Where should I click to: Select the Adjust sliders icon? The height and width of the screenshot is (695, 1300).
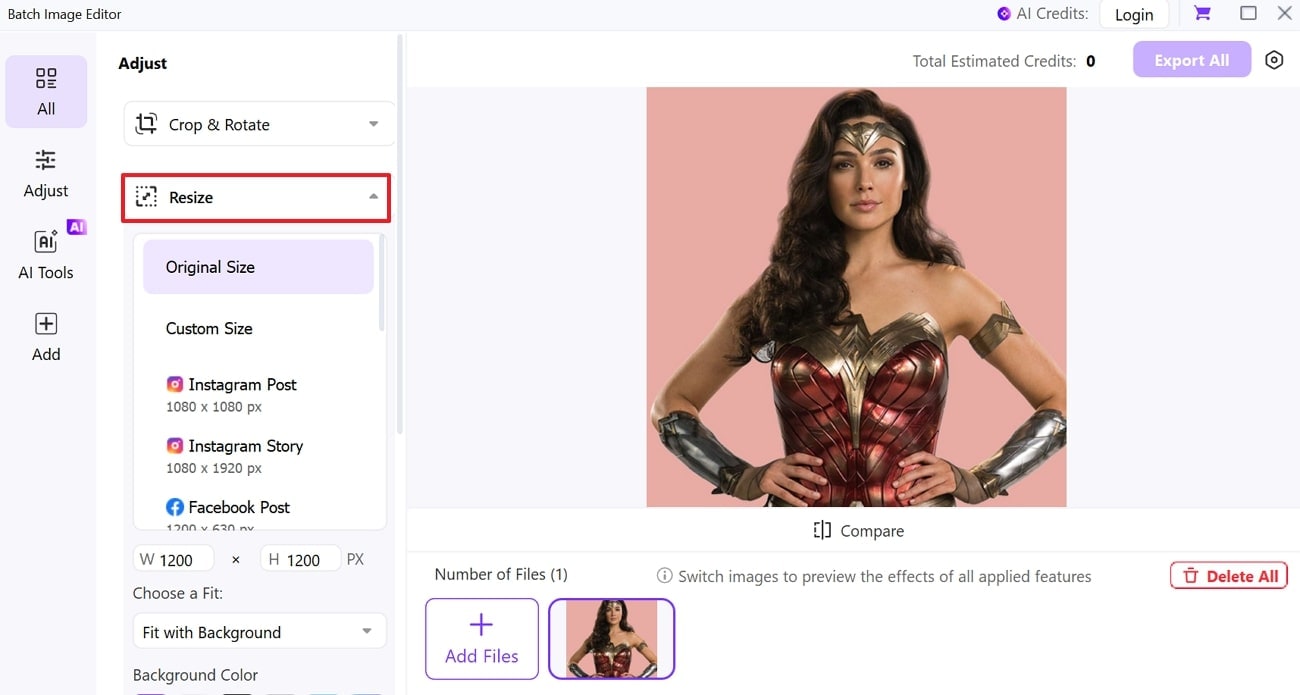[46, 160]
